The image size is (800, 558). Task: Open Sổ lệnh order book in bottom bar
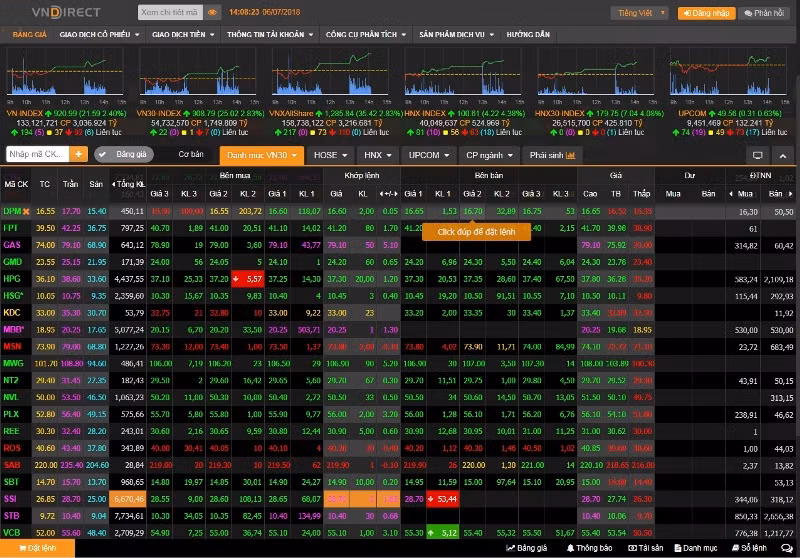(748, 548)
